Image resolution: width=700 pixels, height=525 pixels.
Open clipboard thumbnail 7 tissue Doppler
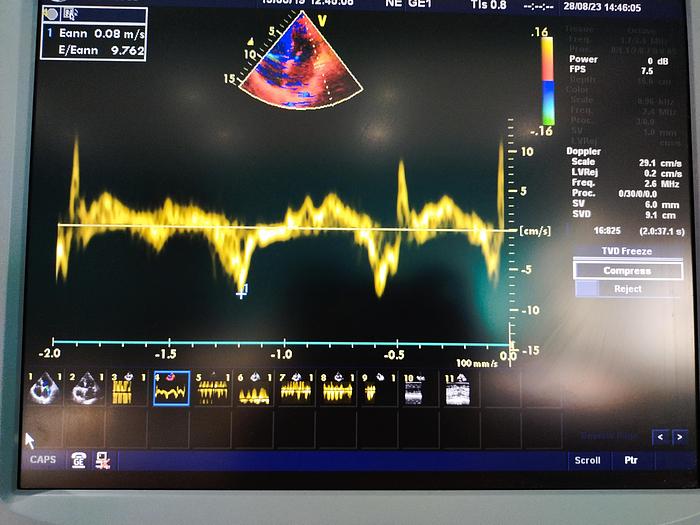pyautogui.click(x=296, y=388)
